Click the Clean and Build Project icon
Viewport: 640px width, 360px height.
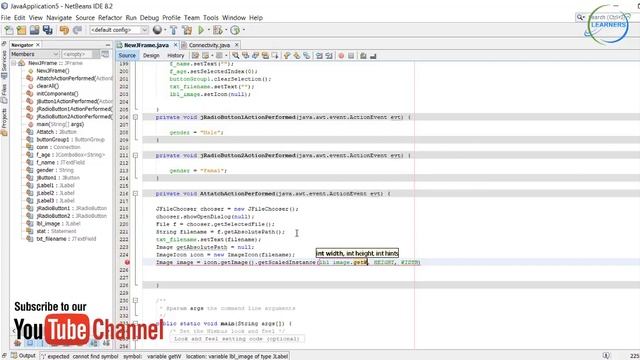[x=187, y=30]
